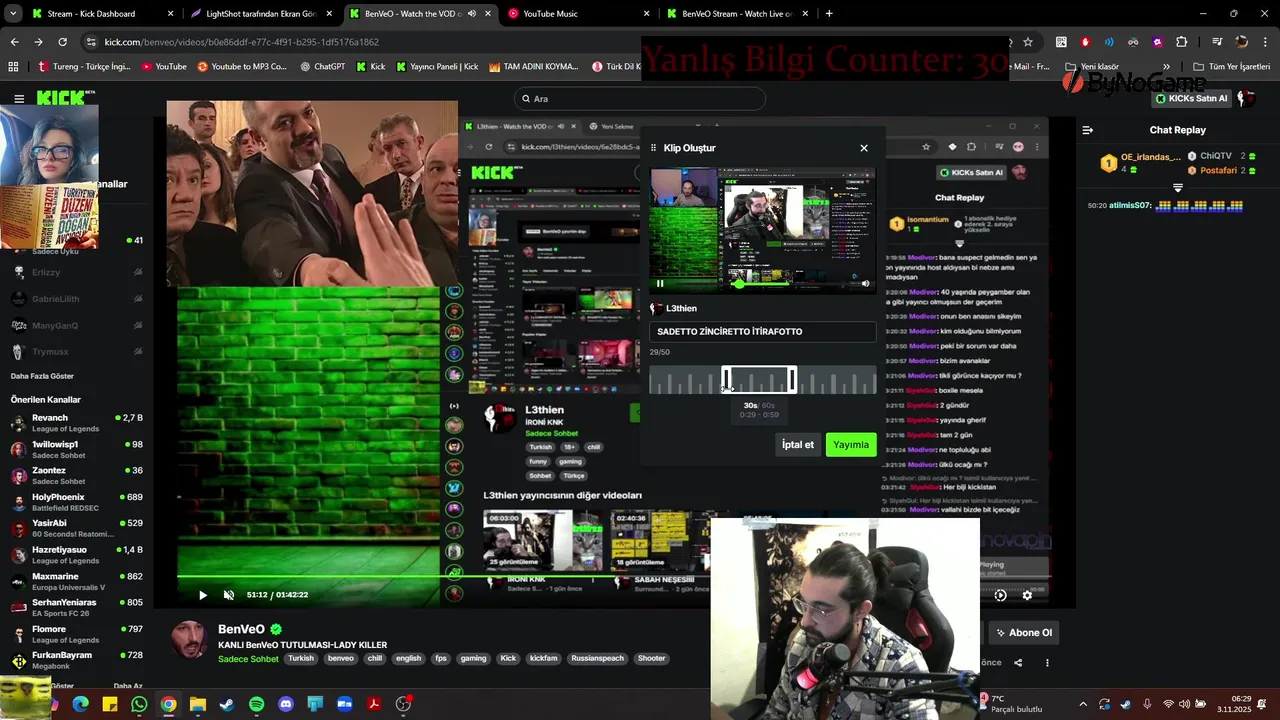The image size is (1280, 720).
Task: Open a new browser tab
Action: pyautogui.click(x=829, y=14)
